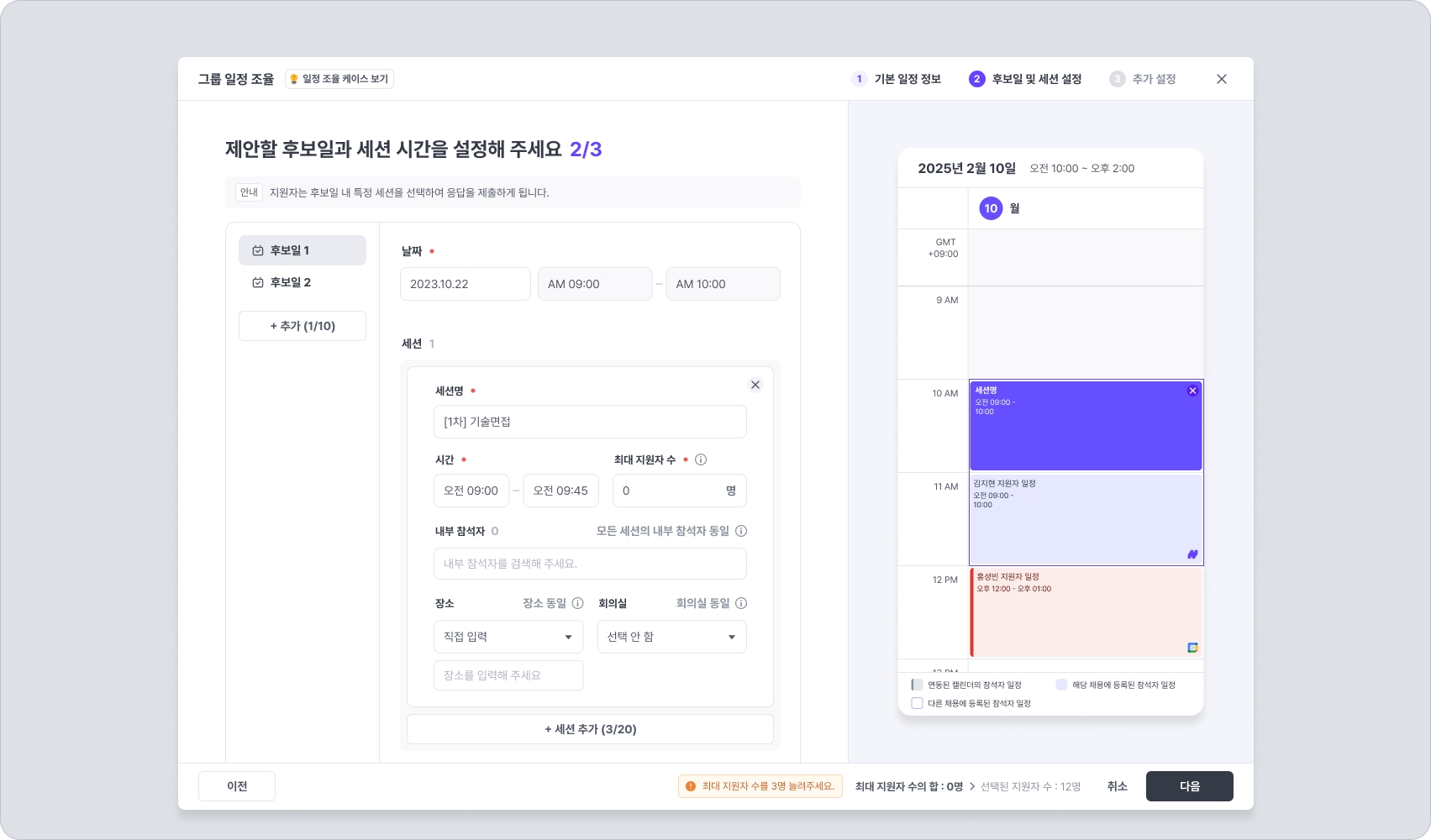Screen dimensions: 1431x840
Task: Open session start time 오전 09:00
Action: pos(471,491)
